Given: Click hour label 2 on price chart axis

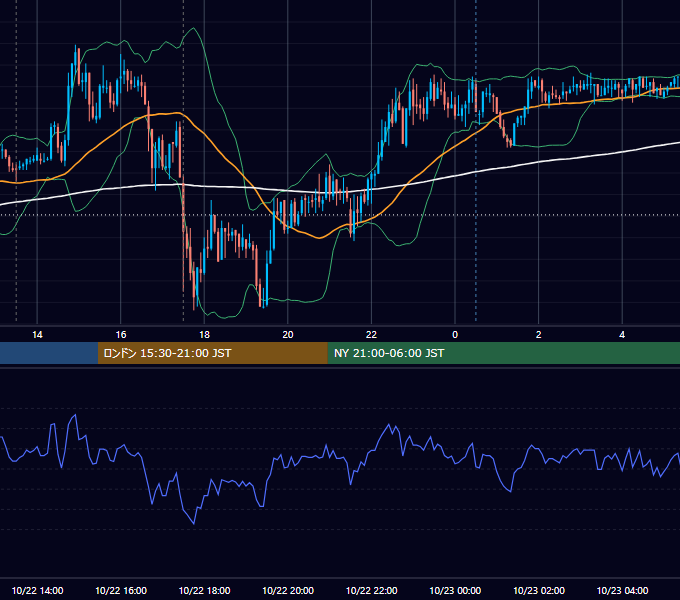Looking at the screenshot, I should [x=539, y=335].
